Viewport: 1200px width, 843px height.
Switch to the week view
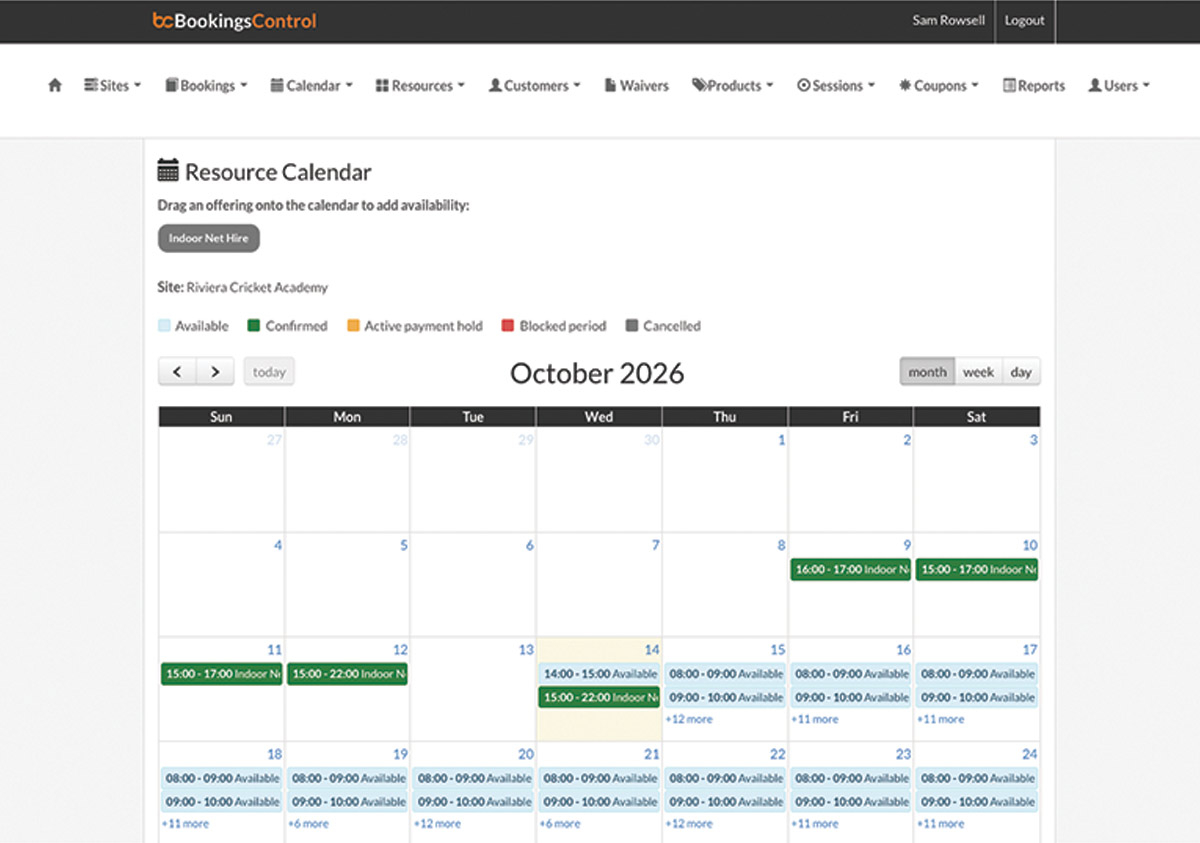tap(978, 372)
